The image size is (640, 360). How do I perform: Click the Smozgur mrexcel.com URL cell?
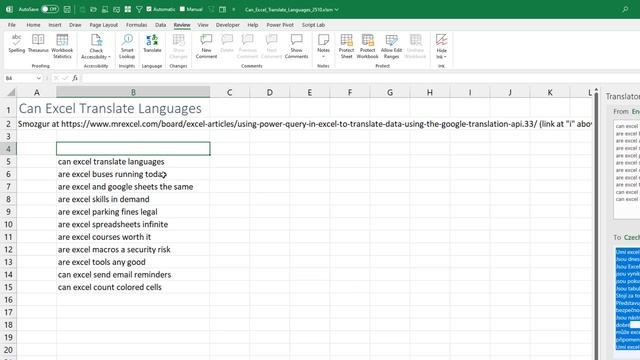[x=304, y=124]
